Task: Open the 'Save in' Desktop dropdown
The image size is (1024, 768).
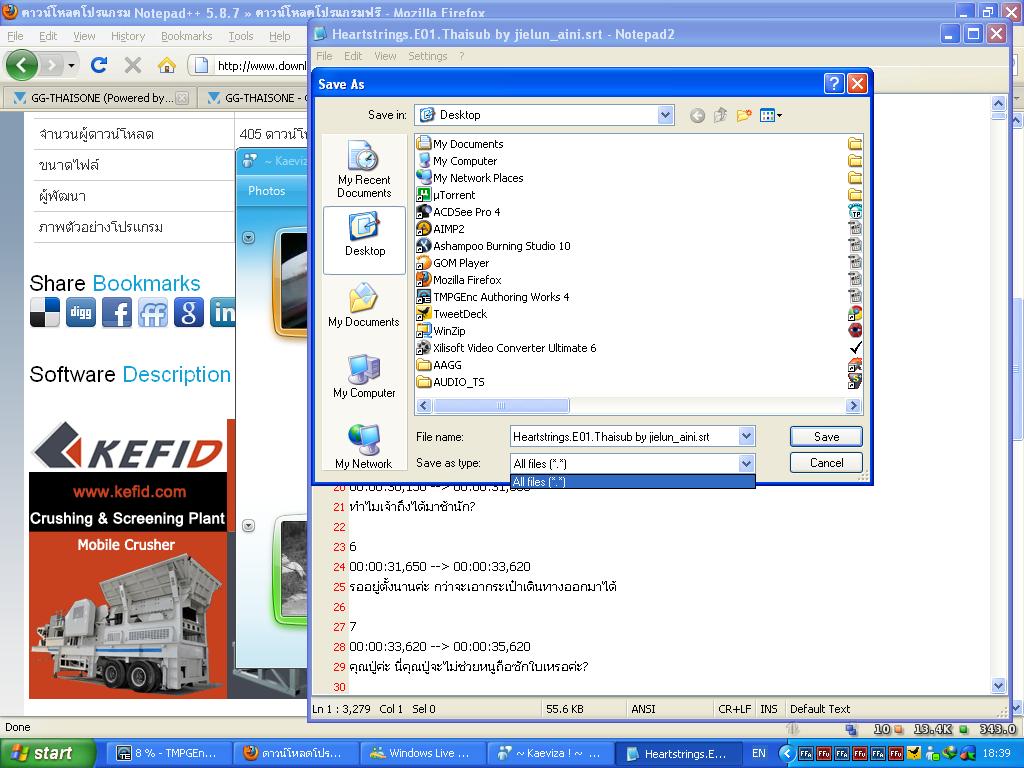Action: pyautogui.click(x=665, y=115)
